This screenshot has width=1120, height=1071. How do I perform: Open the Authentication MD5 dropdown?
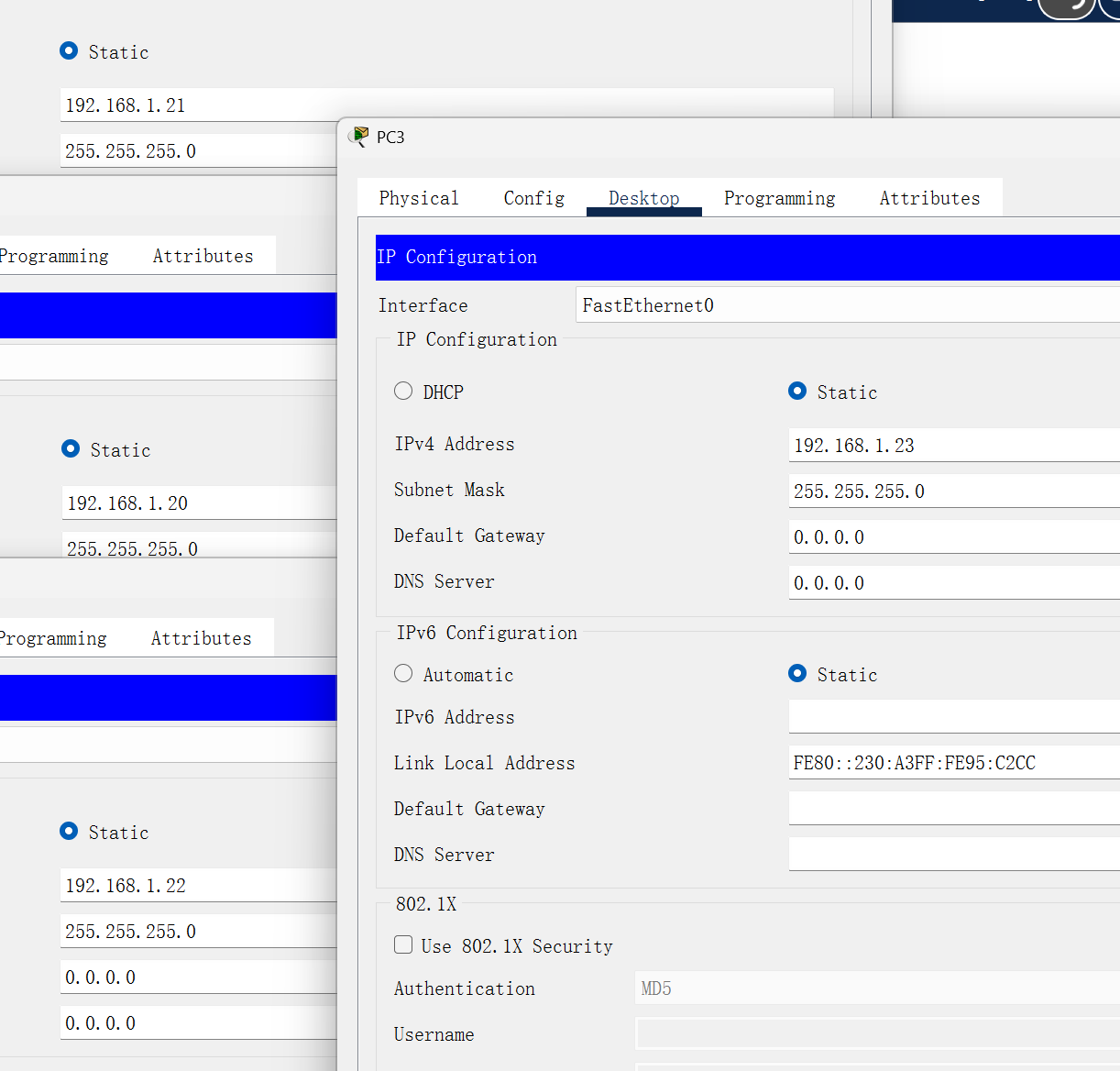877,988
